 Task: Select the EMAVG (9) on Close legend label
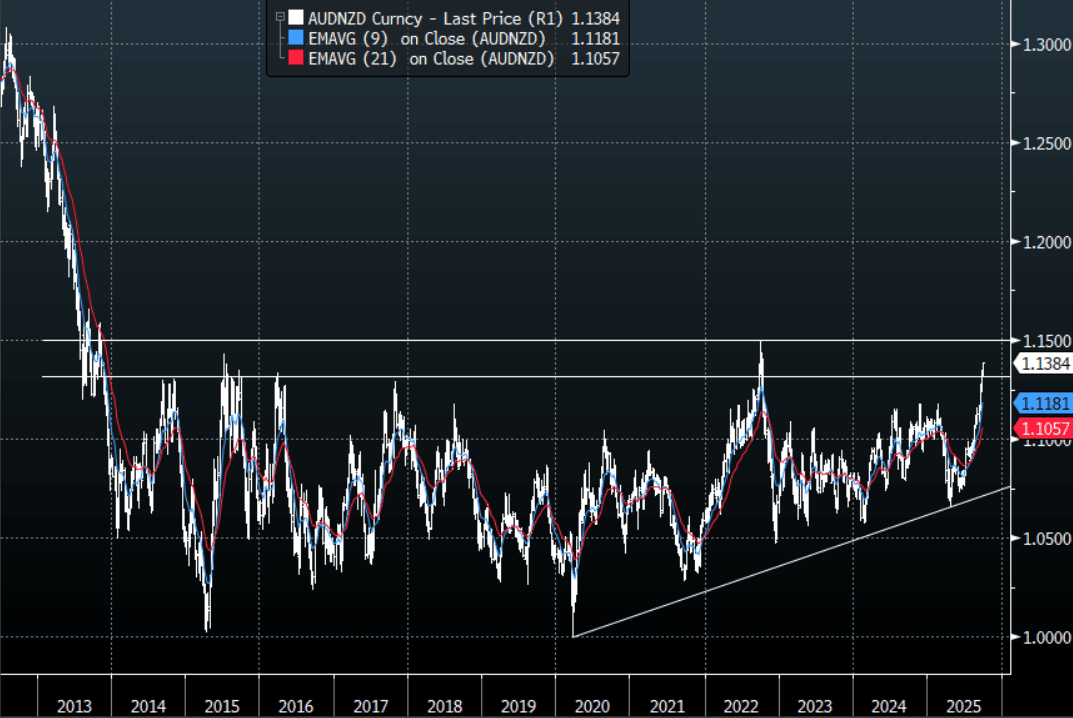[x=427, y=38]
